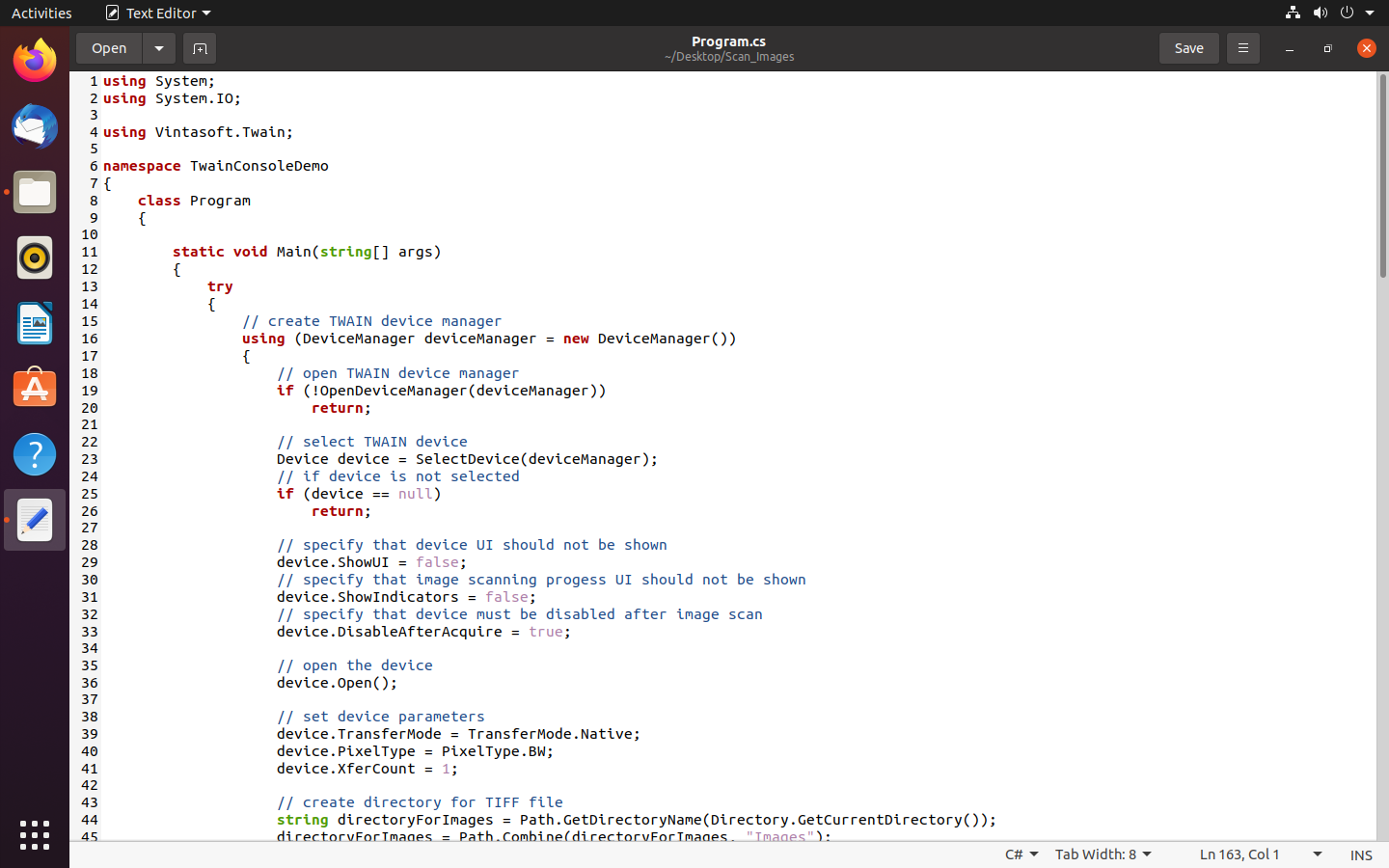The image size is (1389, 868).
Task: Click the volume icon in system tray
Action: (x=1320, y=13)
